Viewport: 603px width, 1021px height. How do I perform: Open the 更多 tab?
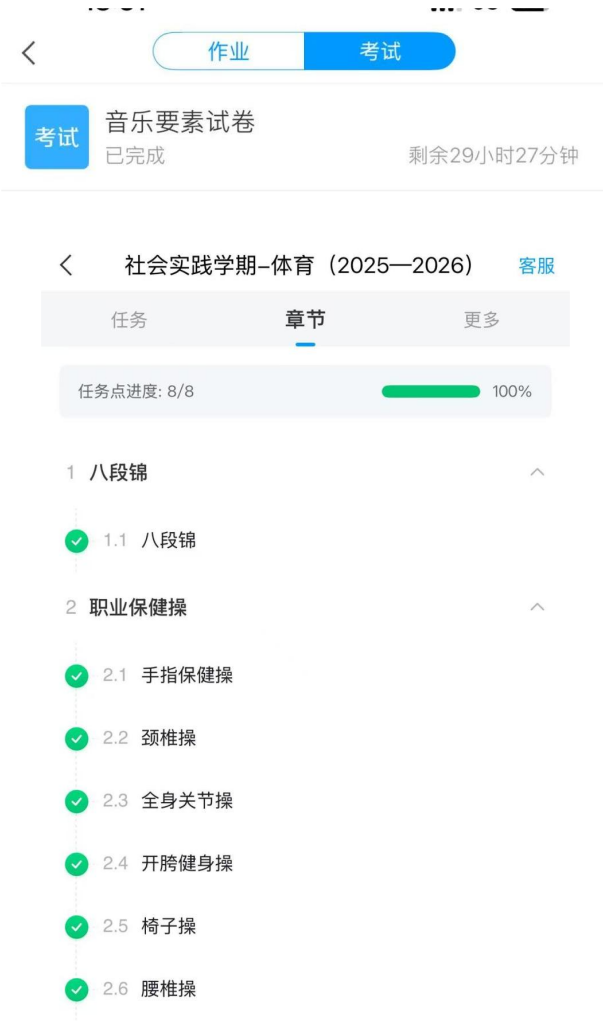pyautogui.click(x=482, y=320)
